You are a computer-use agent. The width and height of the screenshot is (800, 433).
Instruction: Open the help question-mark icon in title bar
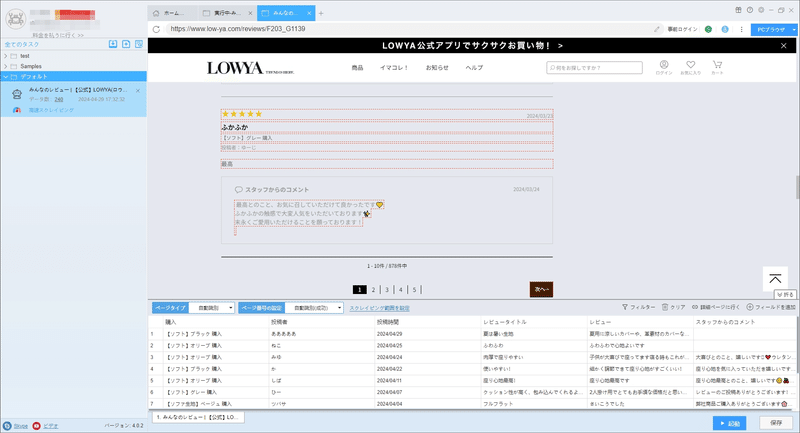pyautogui.click(x=749, y=10)
